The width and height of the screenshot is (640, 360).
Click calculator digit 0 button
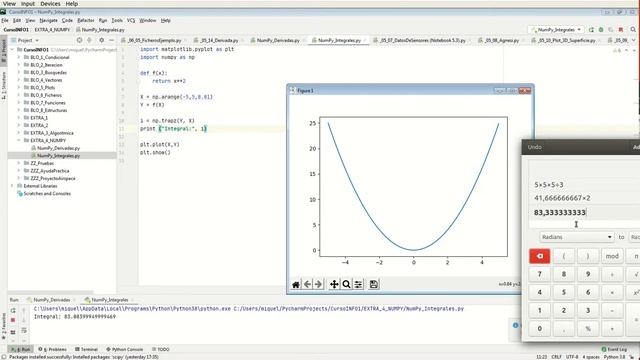540,328
